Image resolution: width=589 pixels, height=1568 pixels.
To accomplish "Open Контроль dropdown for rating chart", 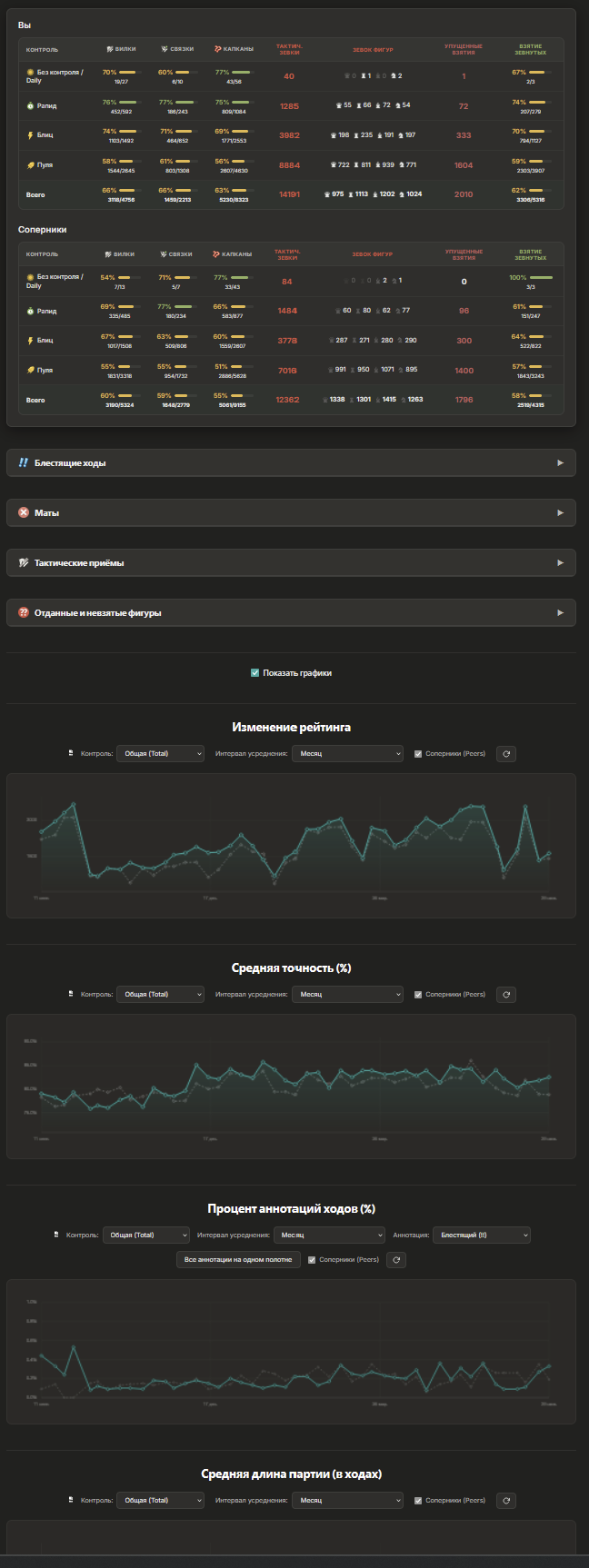I will tap(160, 753).
